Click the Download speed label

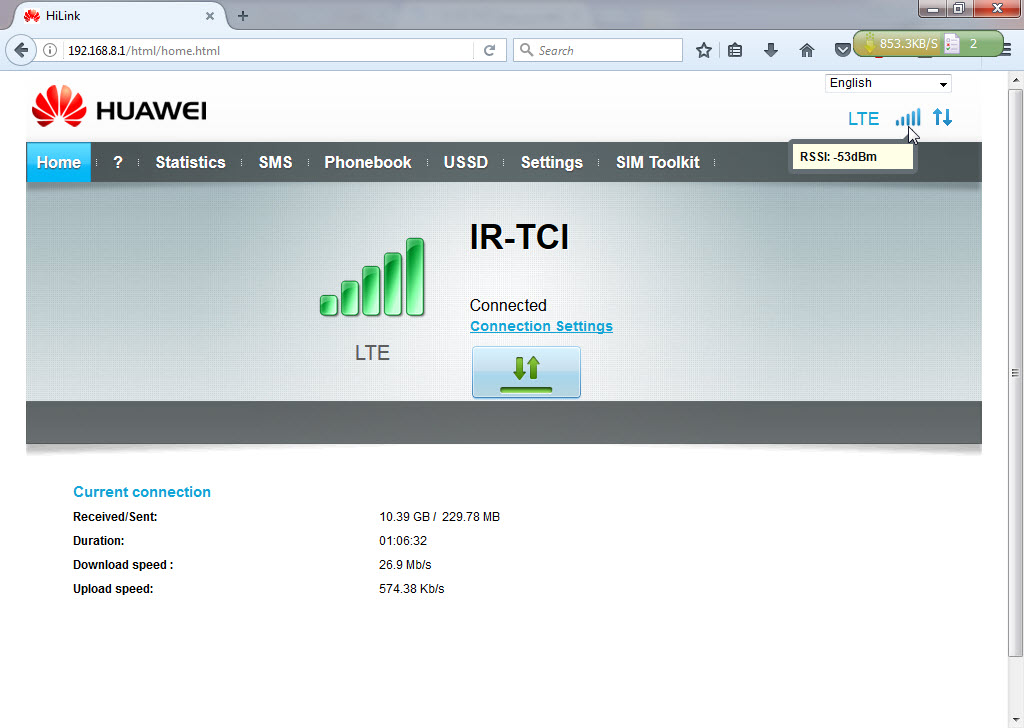[x=123, y=565]
